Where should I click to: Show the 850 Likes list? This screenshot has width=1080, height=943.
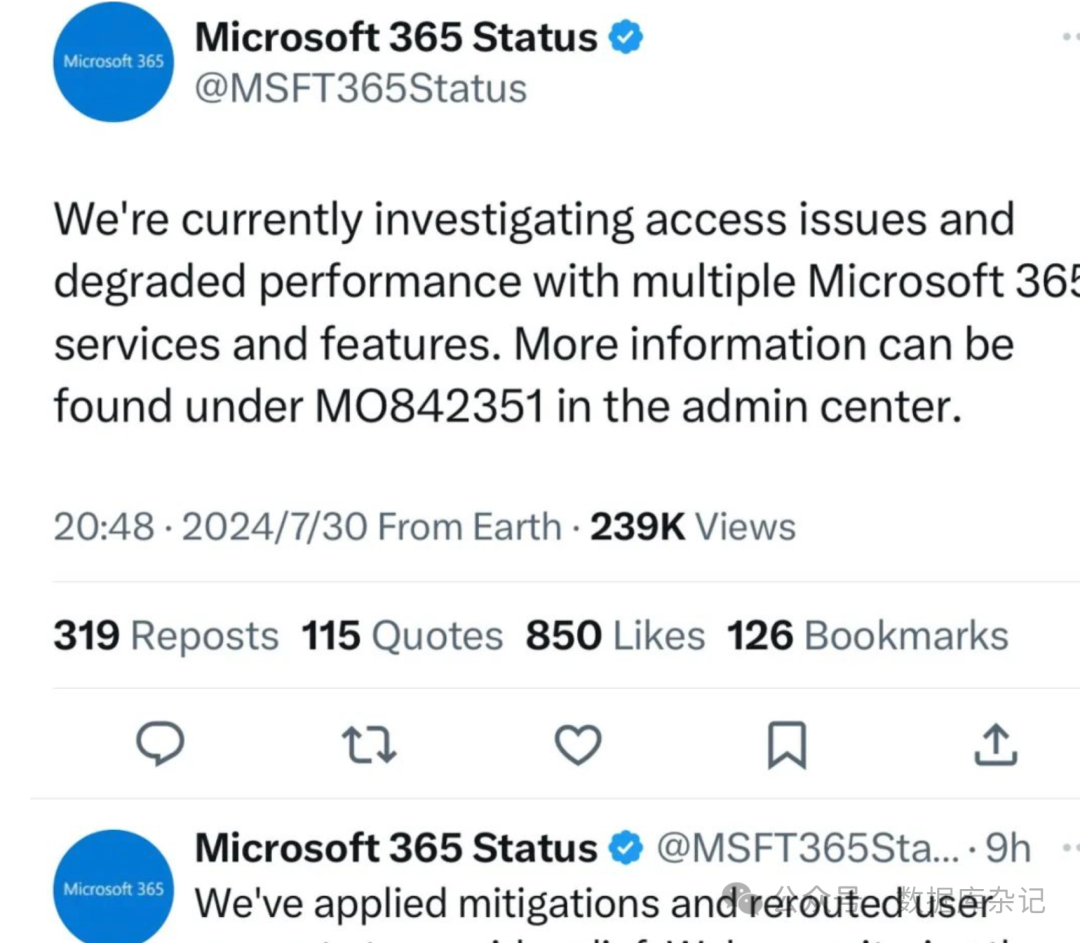[x=615, y=636]
